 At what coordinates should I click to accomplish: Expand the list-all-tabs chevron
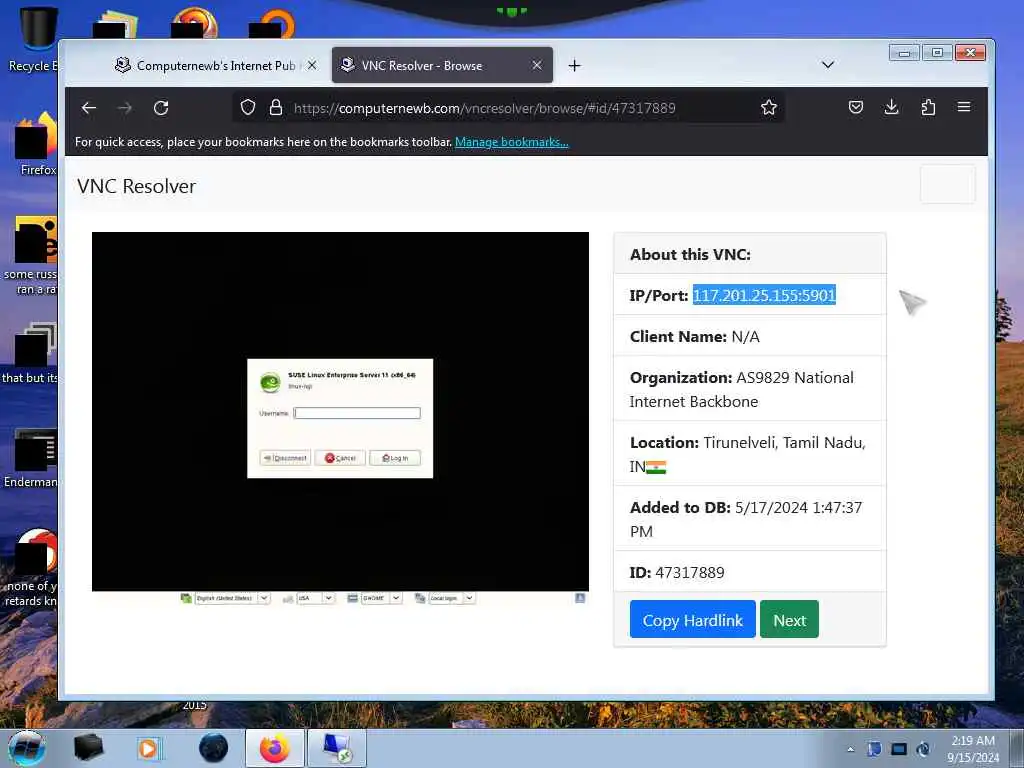pyautogui.click(x=827, y=65)
